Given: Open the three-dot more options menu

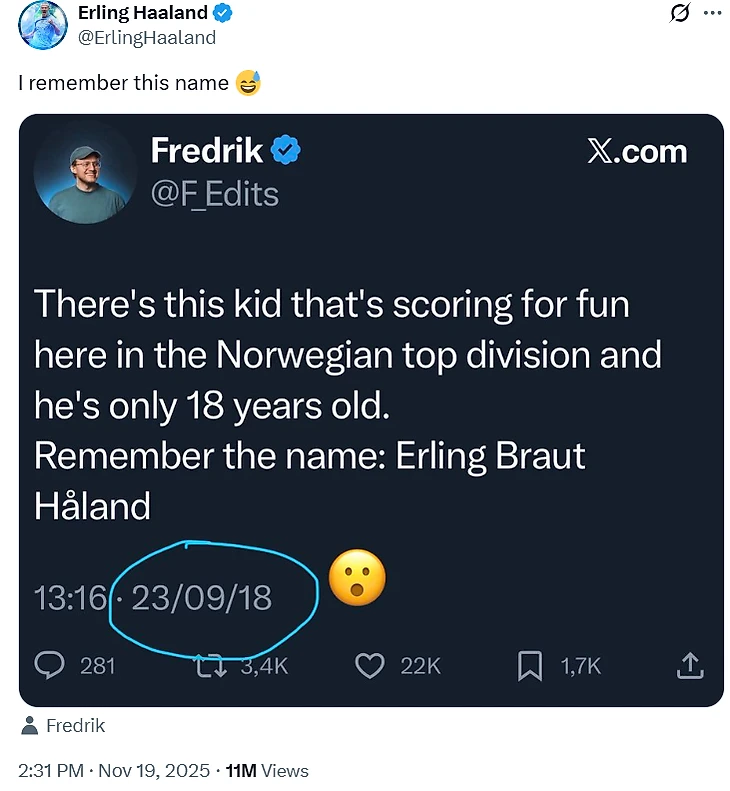Looking at the screenshot, I should pos(711,13).
